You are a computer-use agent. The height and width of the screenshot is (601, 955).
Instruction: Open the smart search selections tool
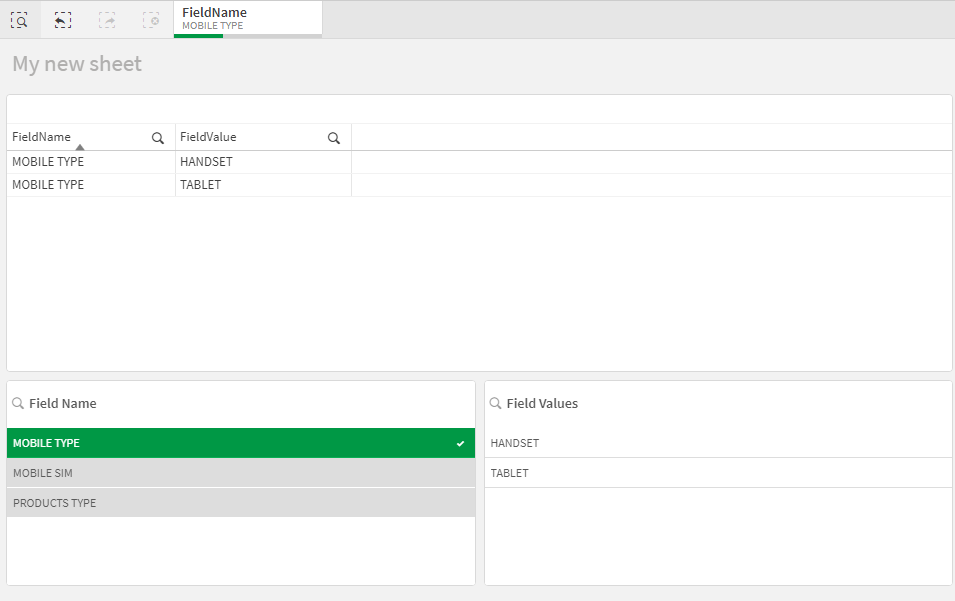19,20
